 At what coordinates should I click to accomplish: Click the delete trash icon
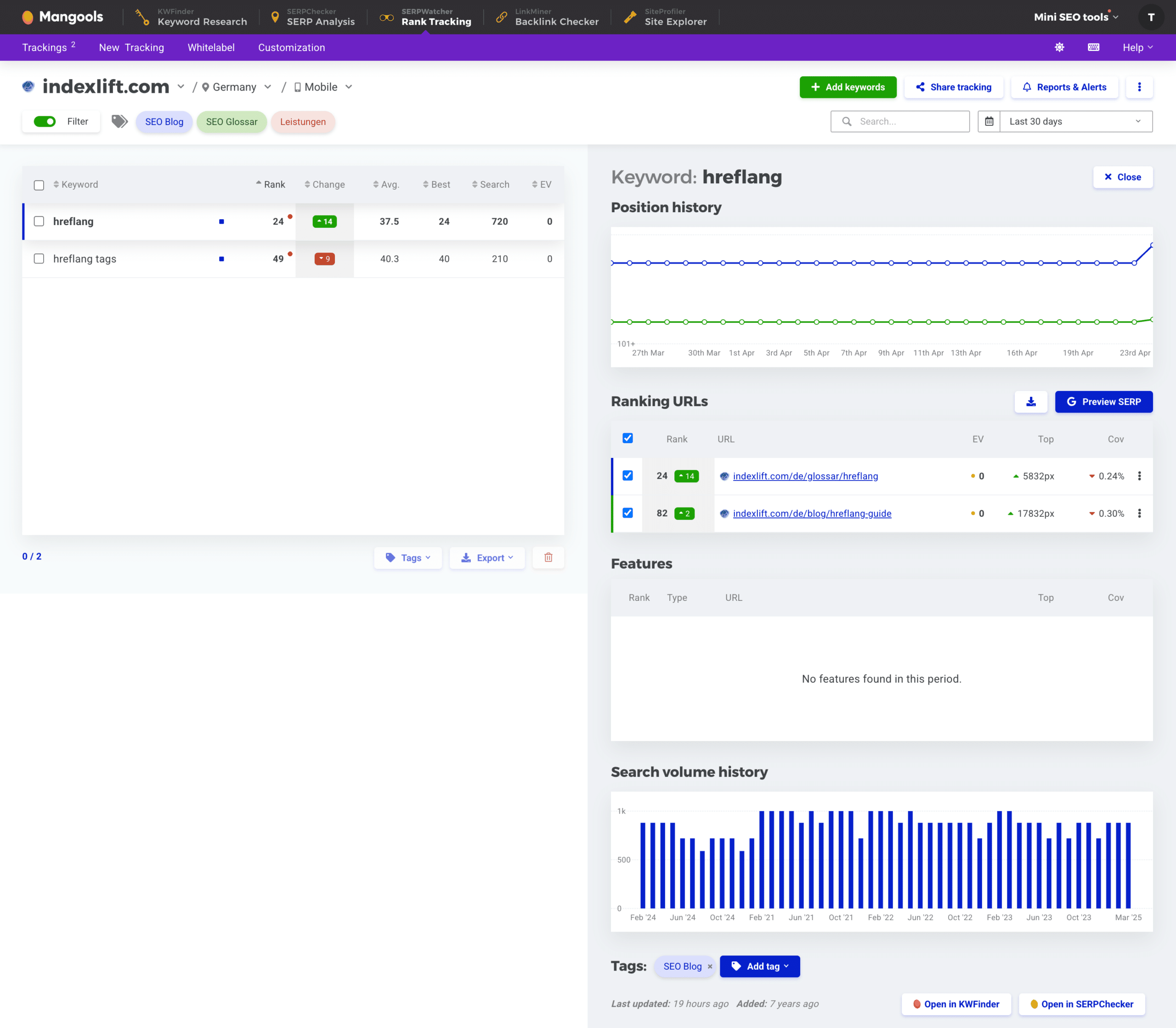(x=548, y=558)
